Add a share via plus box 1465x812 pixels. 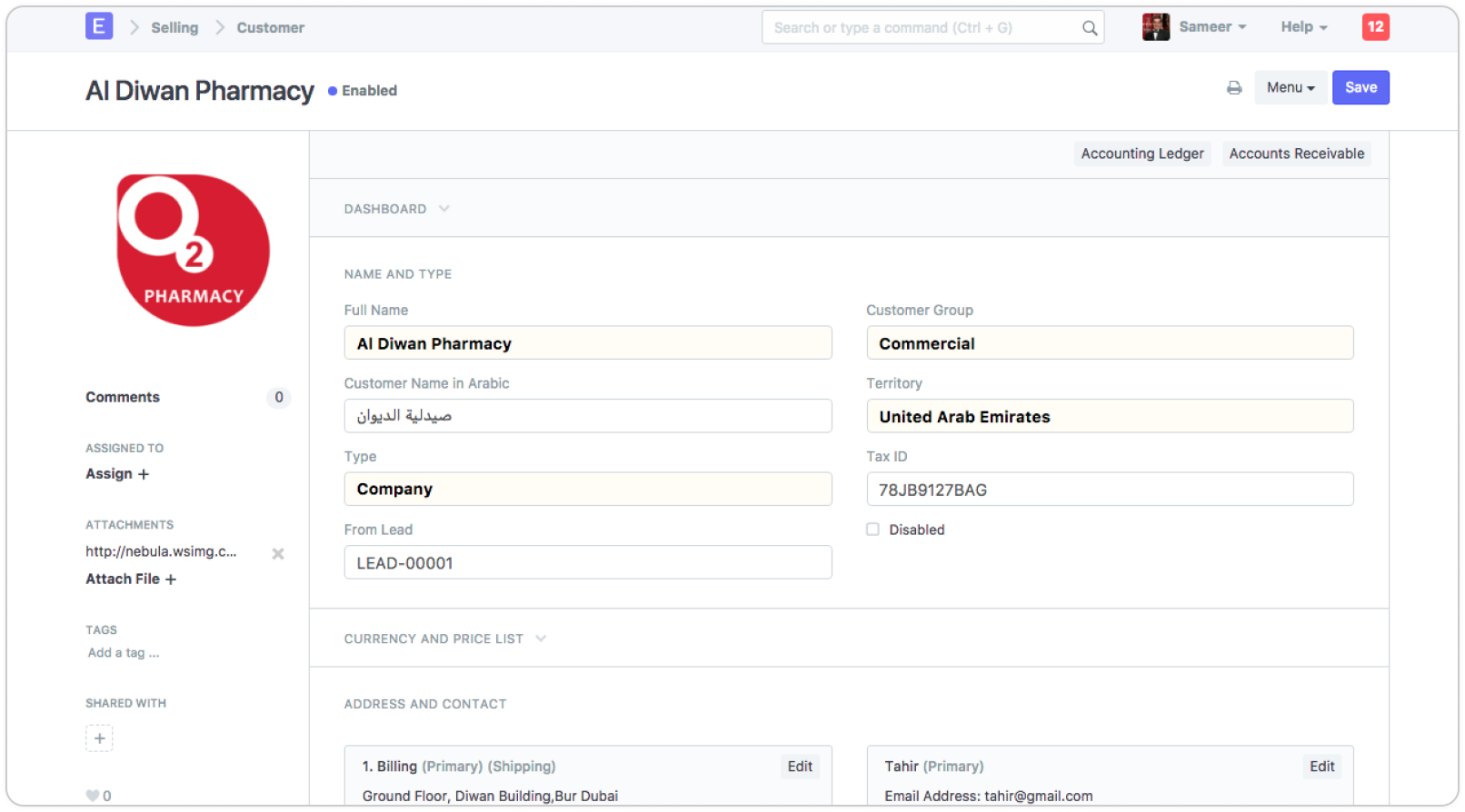(99, 738)
